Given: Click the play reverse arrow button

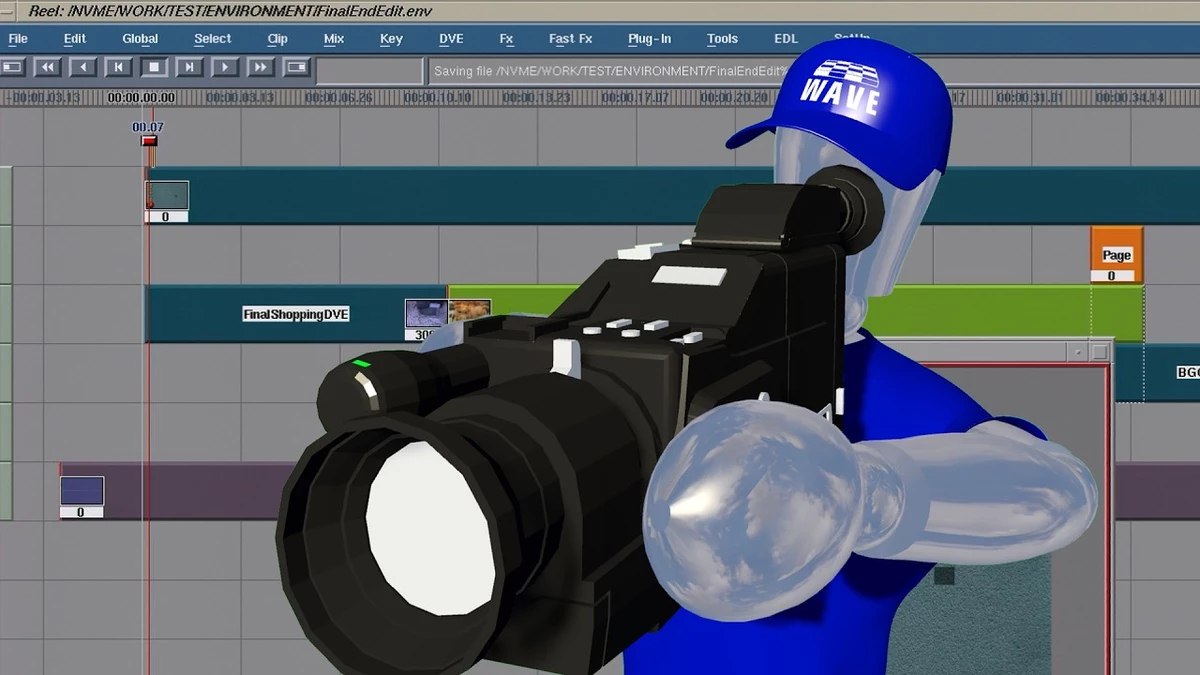Looking at the screenshot, I should pos(83,67).
